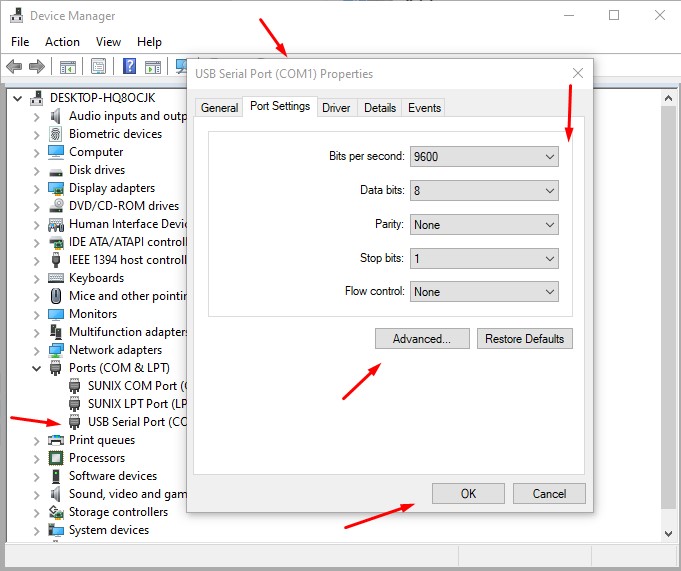This screenshot has height=571, width=681.
Task: Expand the Keyboards category
Action: [36, 278]
